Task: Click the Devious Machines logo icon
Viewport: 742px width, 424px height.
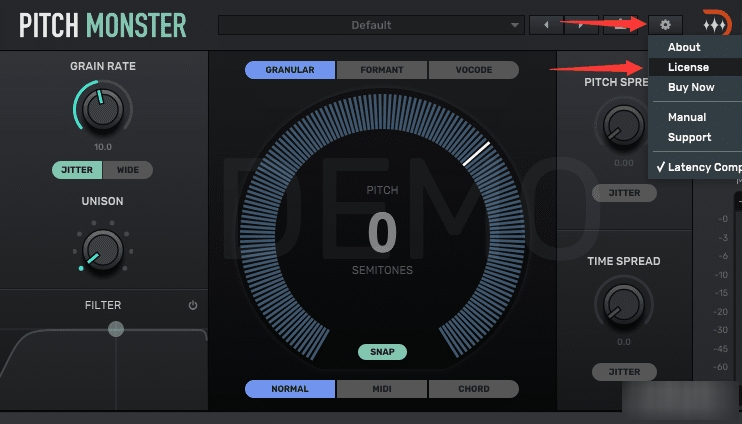Action: 715,24
